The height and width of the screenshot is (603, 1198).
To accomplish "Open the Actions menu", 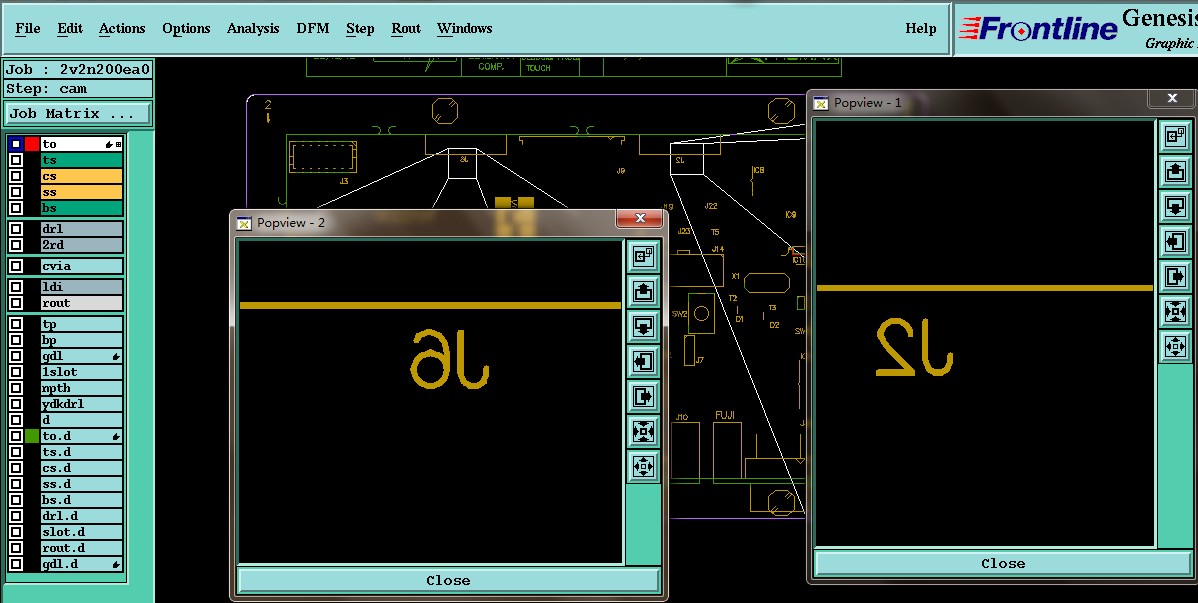I will 122,28.
